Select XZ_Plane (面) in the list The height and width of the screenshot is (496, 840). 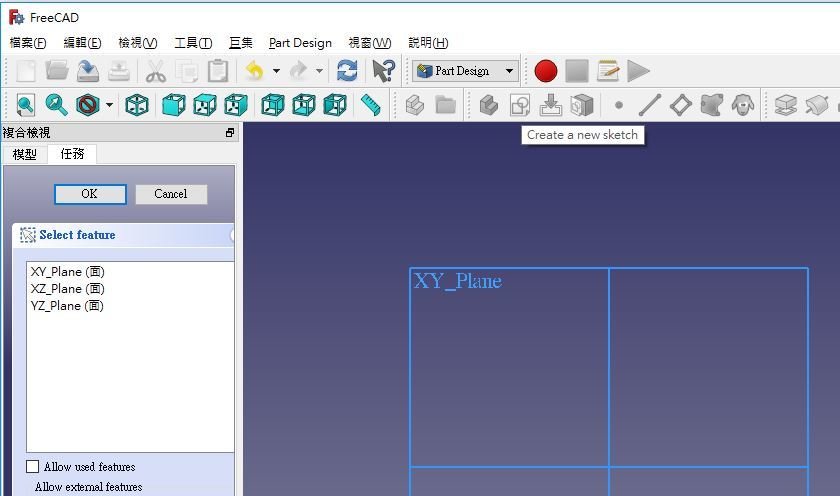click(x=130, y=289)
